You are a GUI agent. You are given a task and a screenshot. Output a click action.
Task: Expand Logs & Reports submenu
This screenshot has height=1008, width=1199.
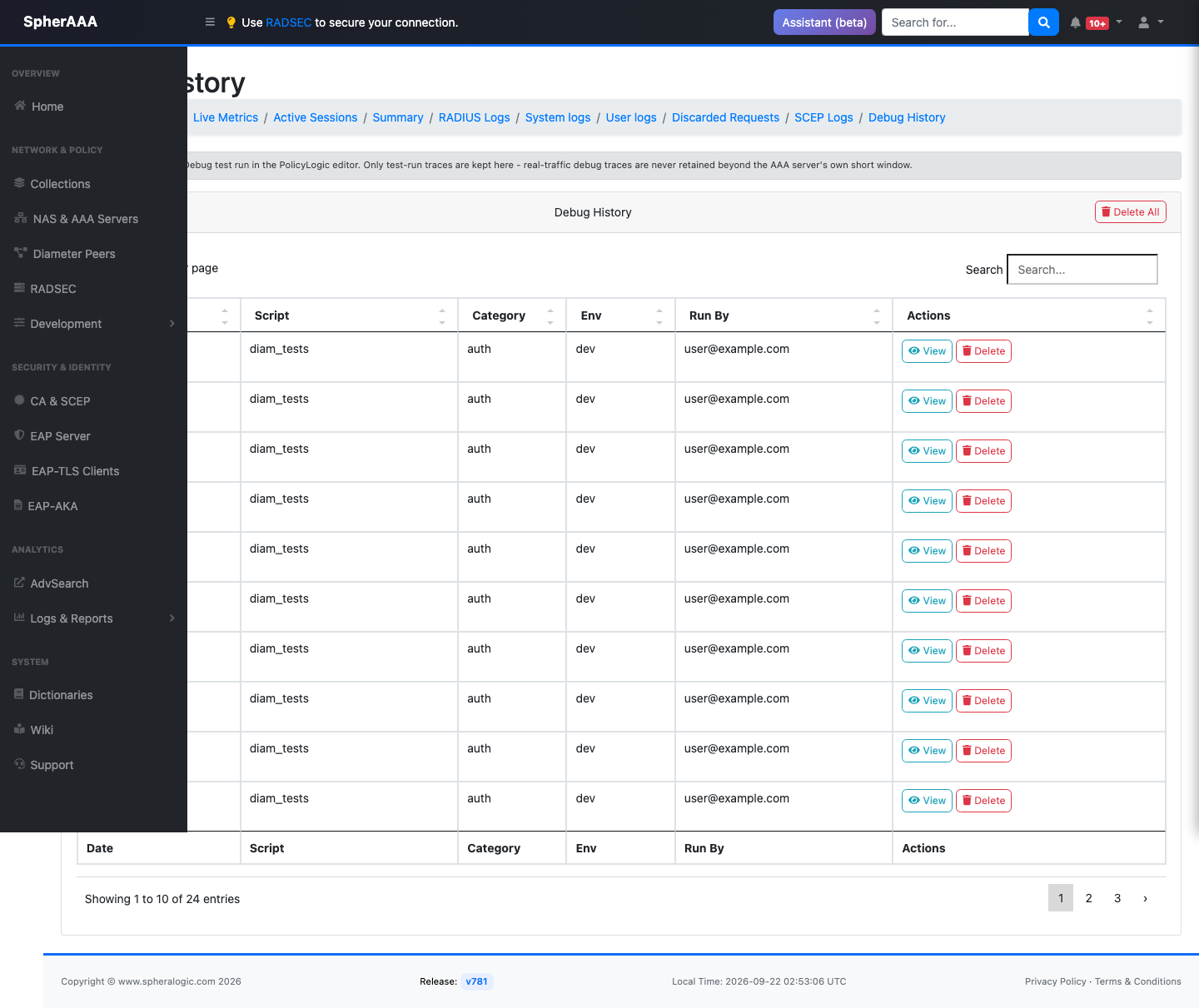pyautogui.click(x=93, y=618)
